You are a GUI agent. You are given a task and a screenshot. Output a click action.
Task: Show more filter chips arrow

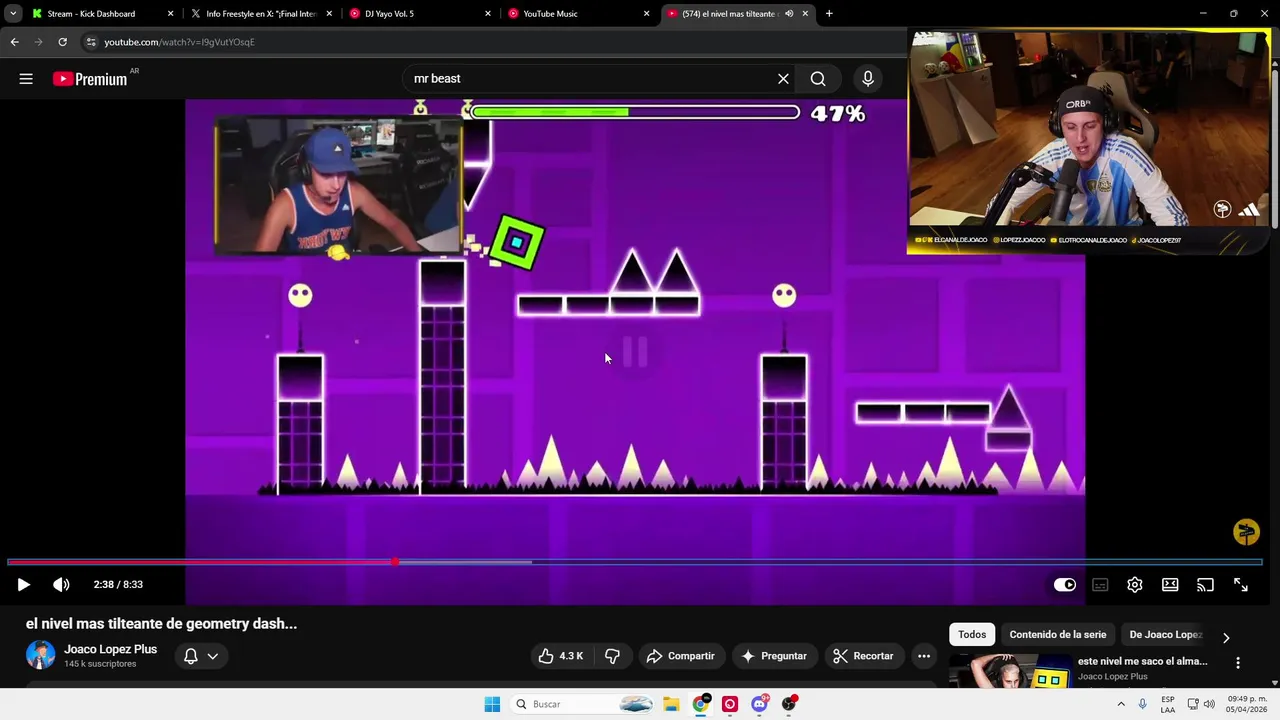coord(1226,637)
